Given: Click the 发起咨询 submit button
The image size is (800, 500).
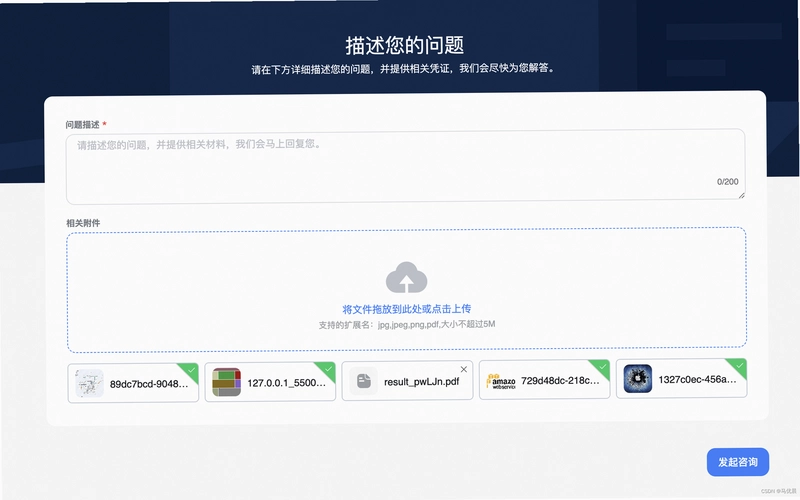Looking at the screenshot, I should (738, 462).
